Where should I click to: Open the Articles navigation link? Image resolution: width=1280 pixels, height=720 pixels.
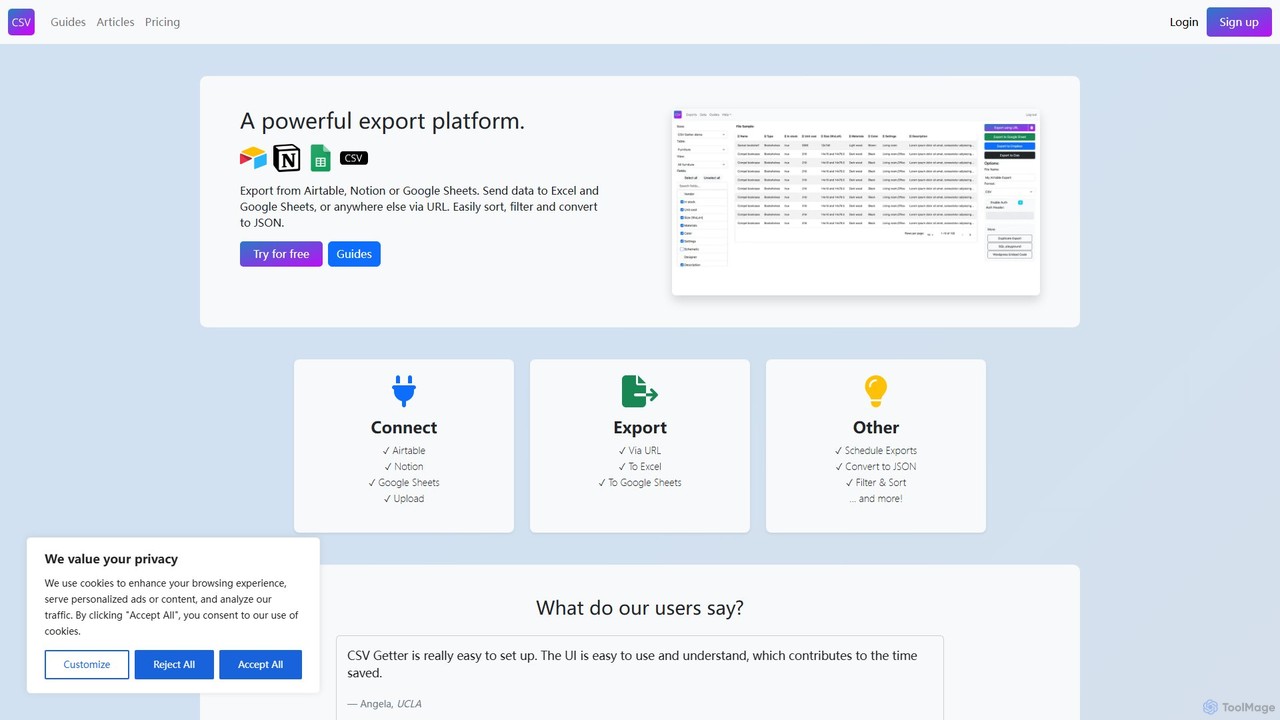(x=115, y=22)
